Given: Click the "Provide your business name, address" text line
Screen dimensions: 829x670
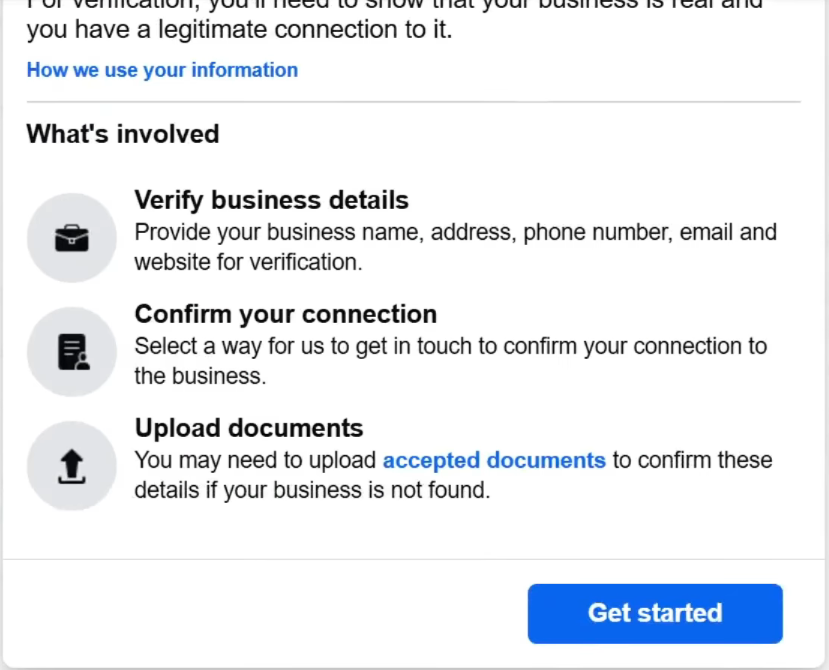Looking at the screenshot, I should click(455, 232).
